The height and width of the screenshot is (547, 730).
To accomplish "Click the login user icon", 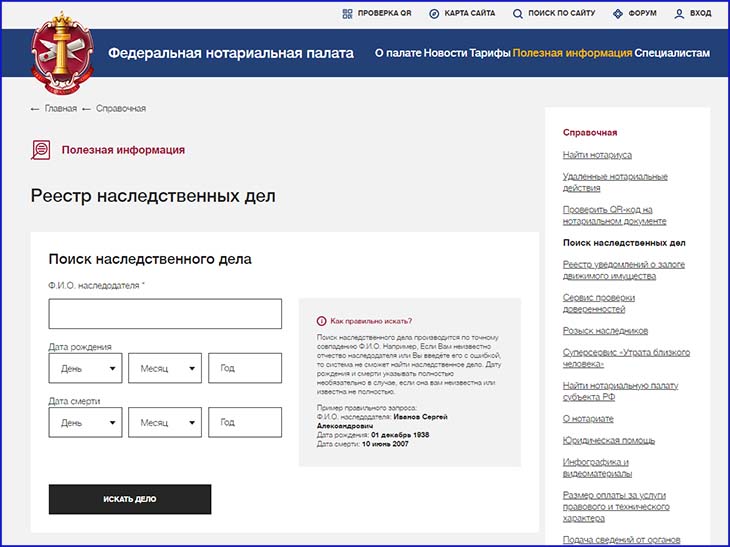I will click(x=679, y=14).
